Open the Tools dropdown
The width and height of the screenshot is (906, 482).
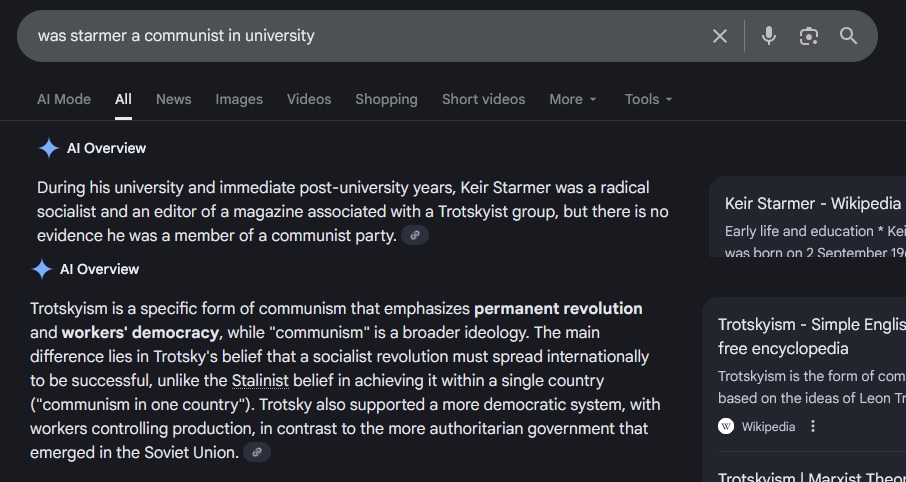click(648, 99)
